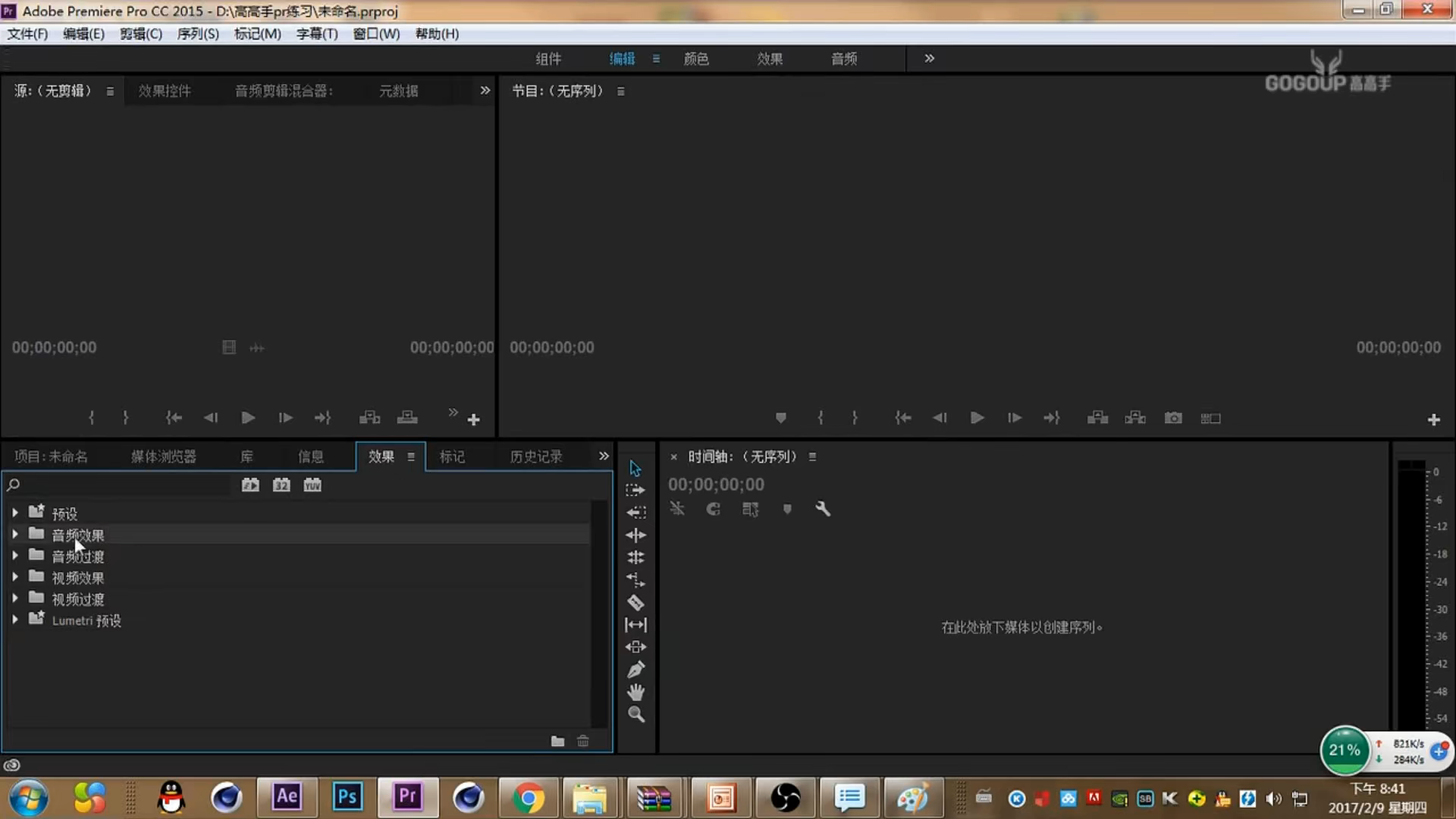This screenshot has height=819, width=1456.
Task: Toggle linked selection in timeline
Action: [x=750, y=509]
